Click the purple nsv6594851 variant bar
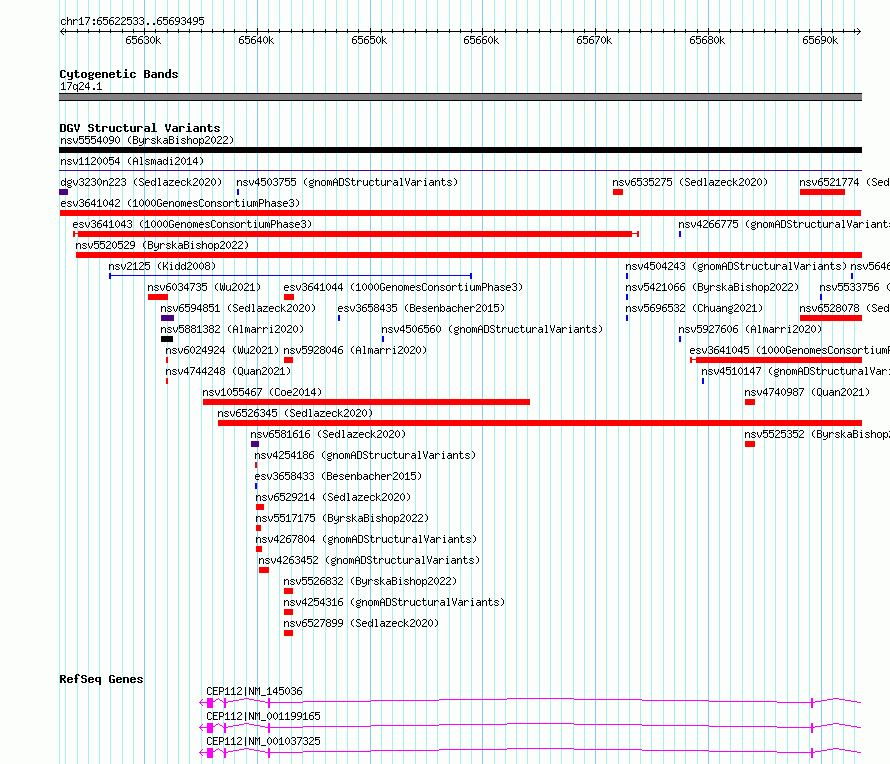Image resolution: width=890 pixels, height=764 pixels. point(167,318)
